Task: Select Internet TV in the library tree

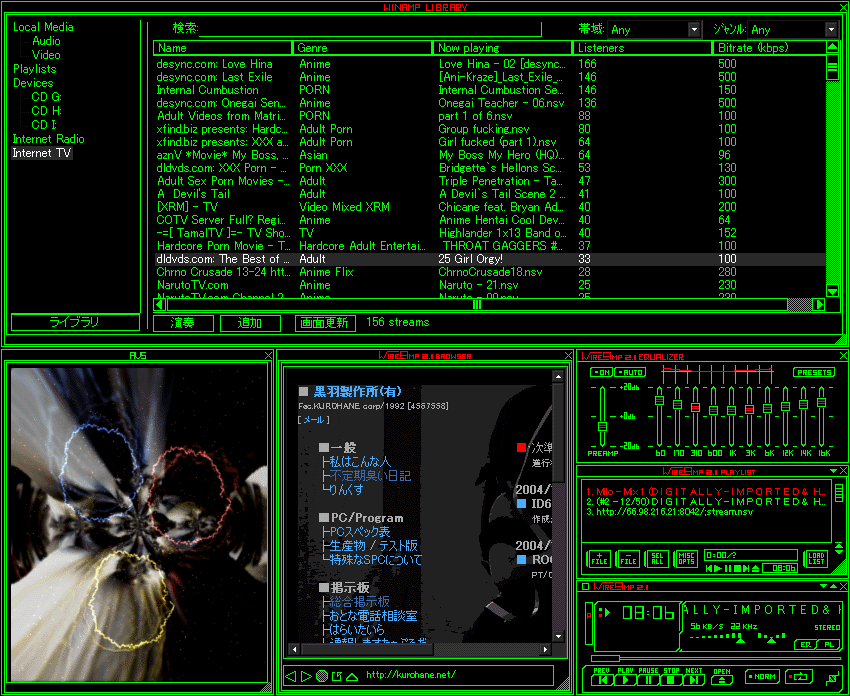Action: pyautogui.click(x=42, y=153)
